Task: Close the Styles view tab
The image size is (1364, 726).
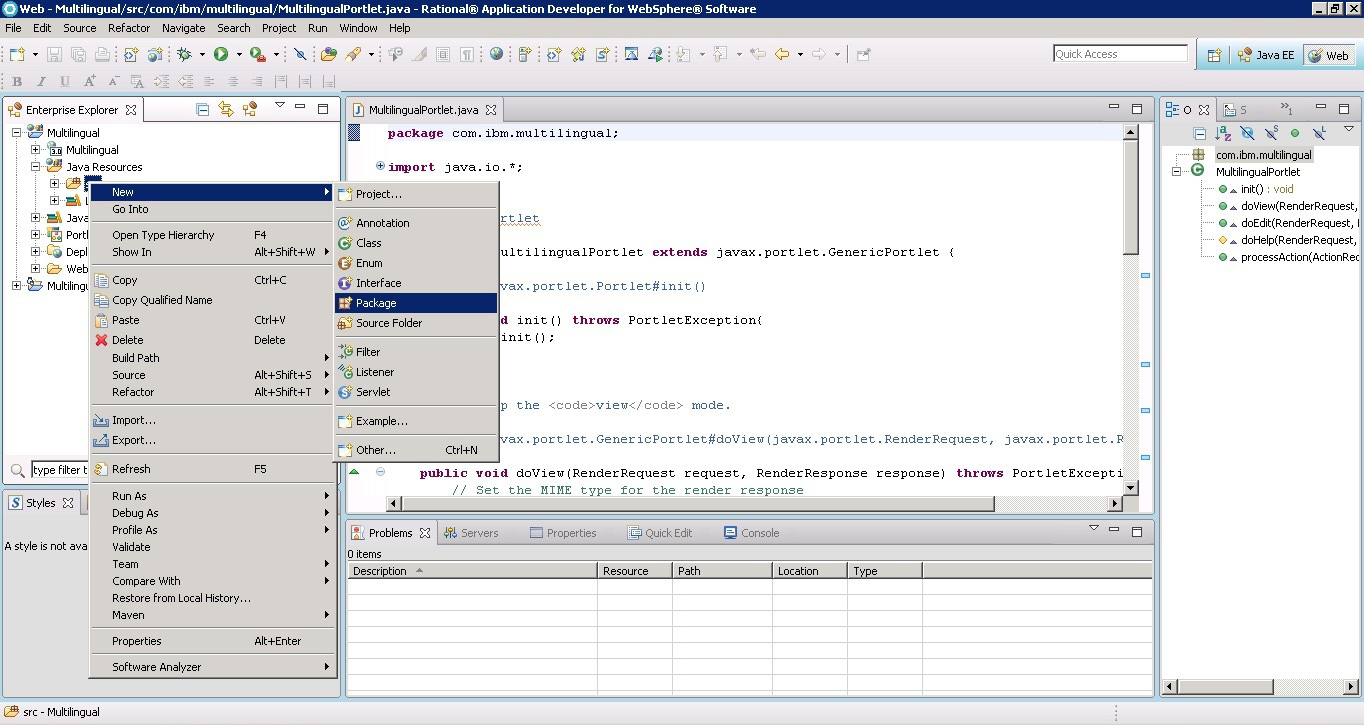Action: (68, 503)
